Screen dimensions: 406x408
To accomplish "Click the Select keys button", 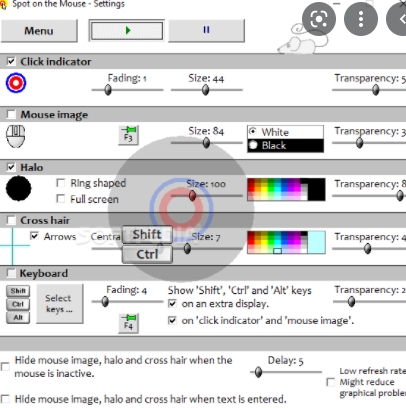I will pyautogui.click(x=60, y=304).
